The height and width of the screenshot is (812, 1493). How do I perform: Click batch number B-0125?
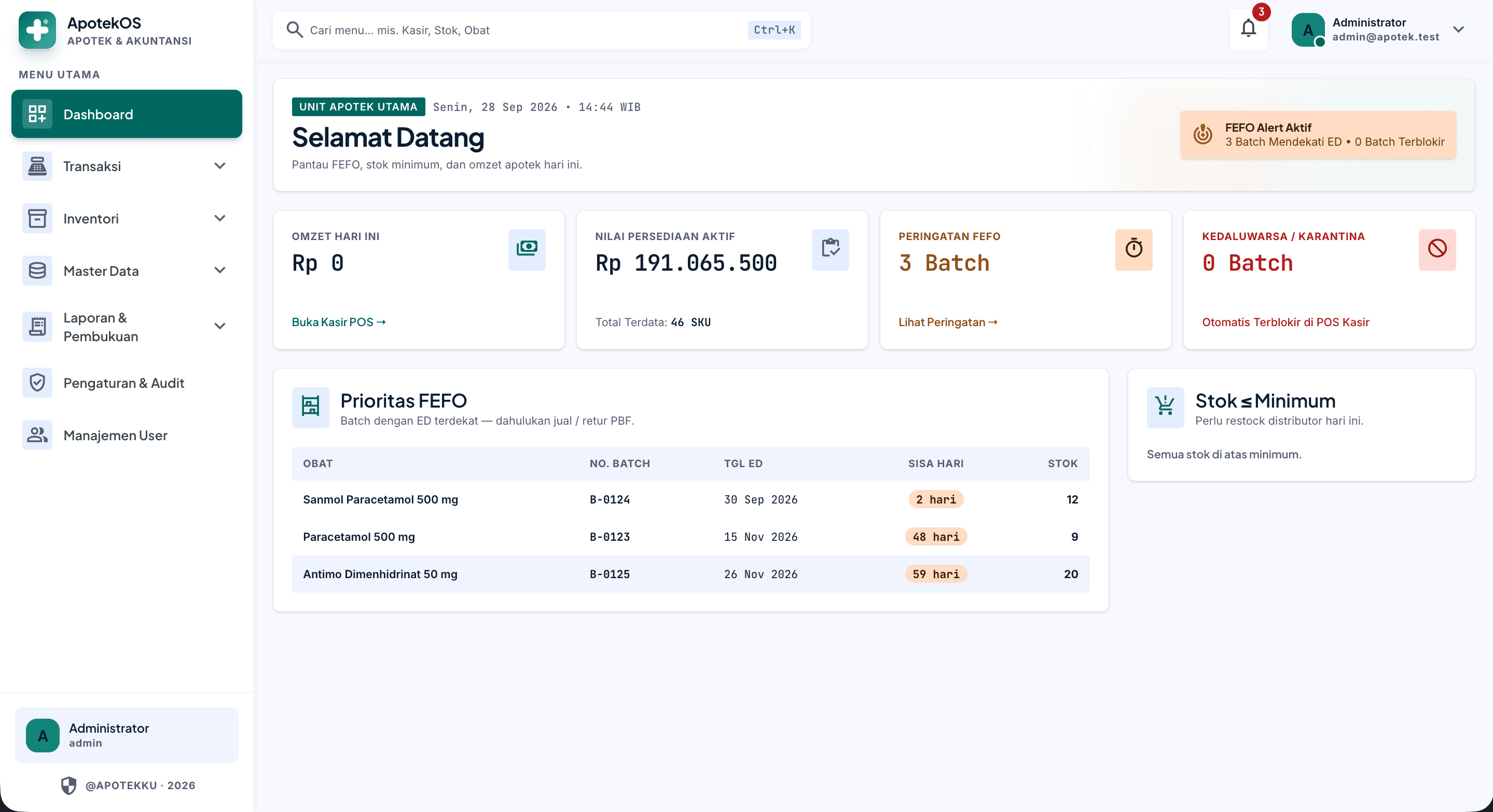(x=610, y=574)
